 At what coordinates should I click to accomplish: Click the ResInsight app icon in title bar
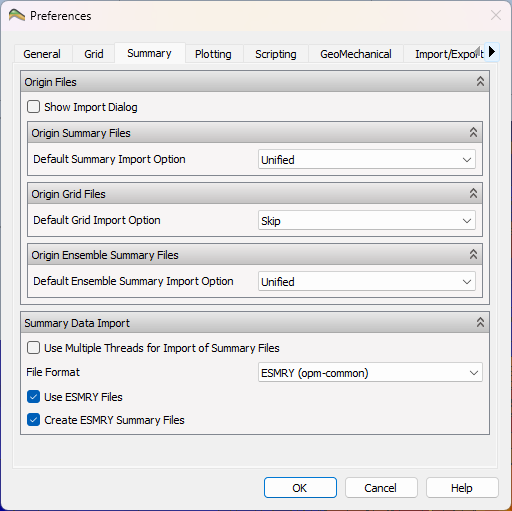[x=17, y=16]
